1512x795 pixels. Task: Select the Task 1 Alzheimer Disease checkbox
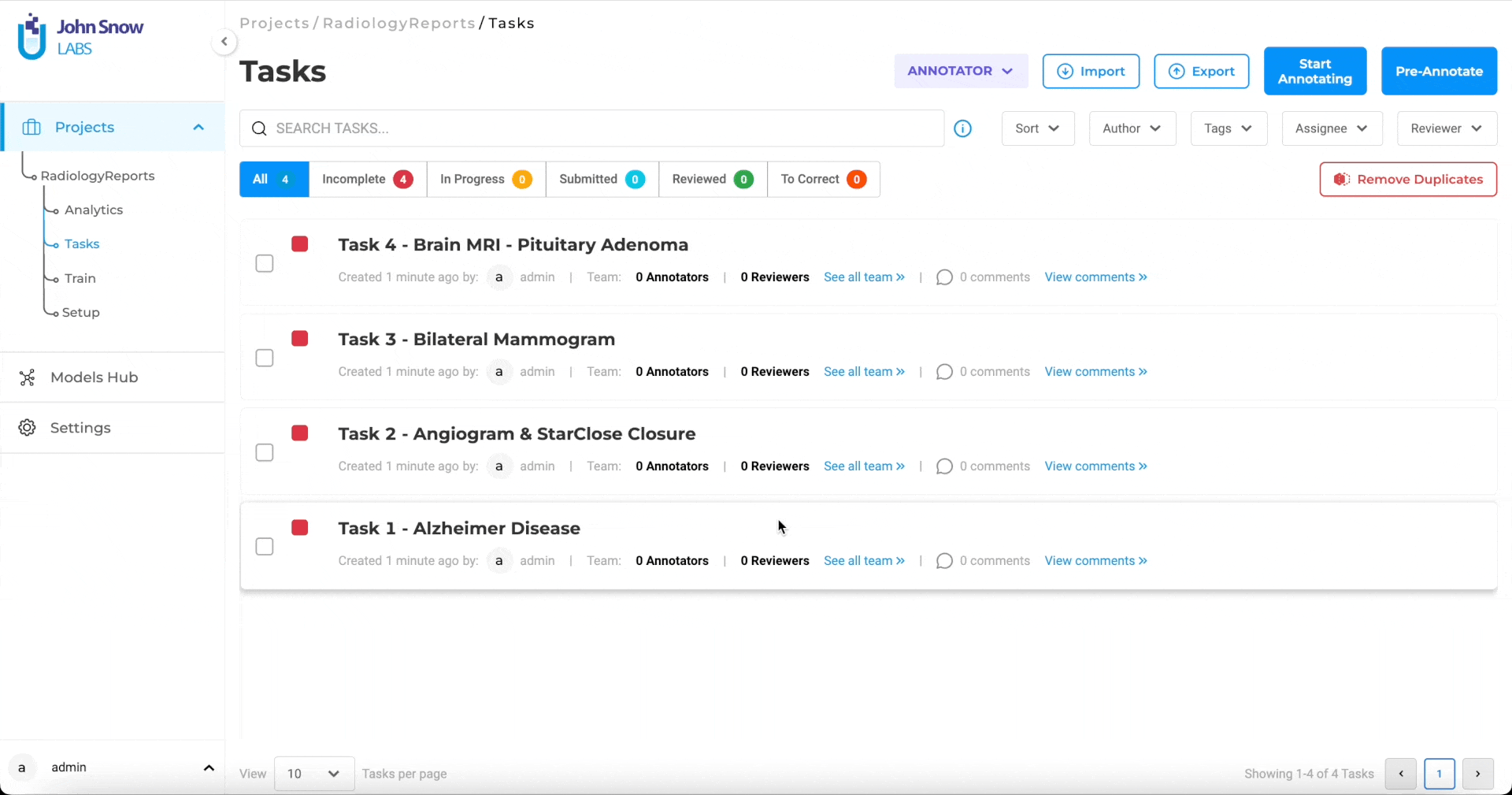pos(265,547)
